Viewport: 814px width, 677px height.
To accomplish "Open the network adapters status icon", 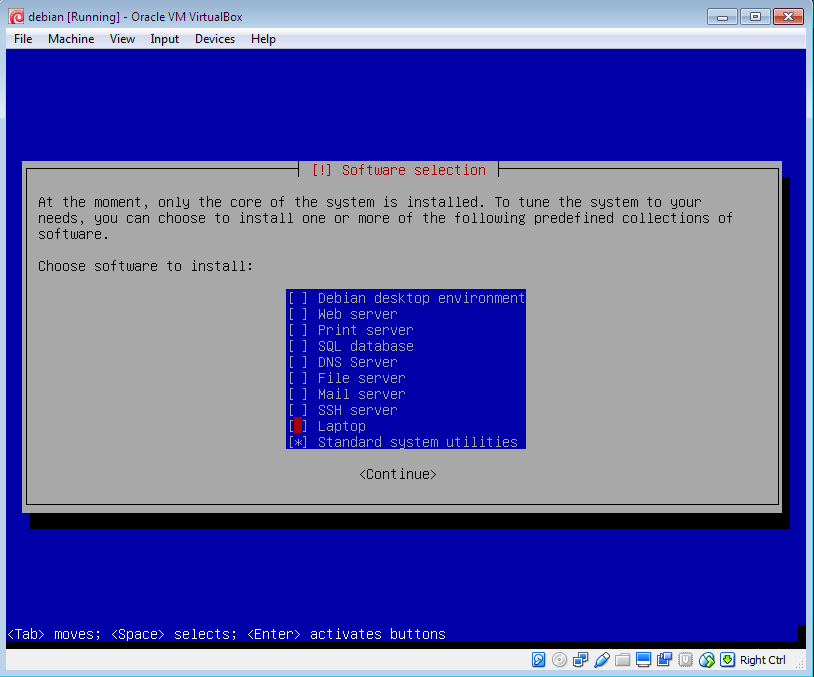I will click(580, 660).
